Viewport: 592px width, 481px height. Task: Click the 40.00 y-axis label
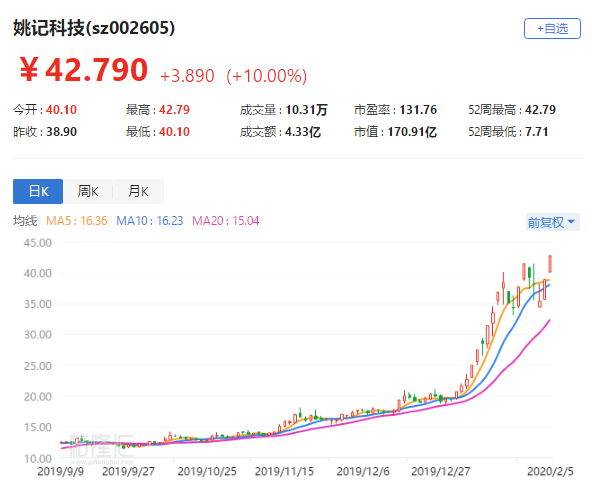[x=38, y=273]
